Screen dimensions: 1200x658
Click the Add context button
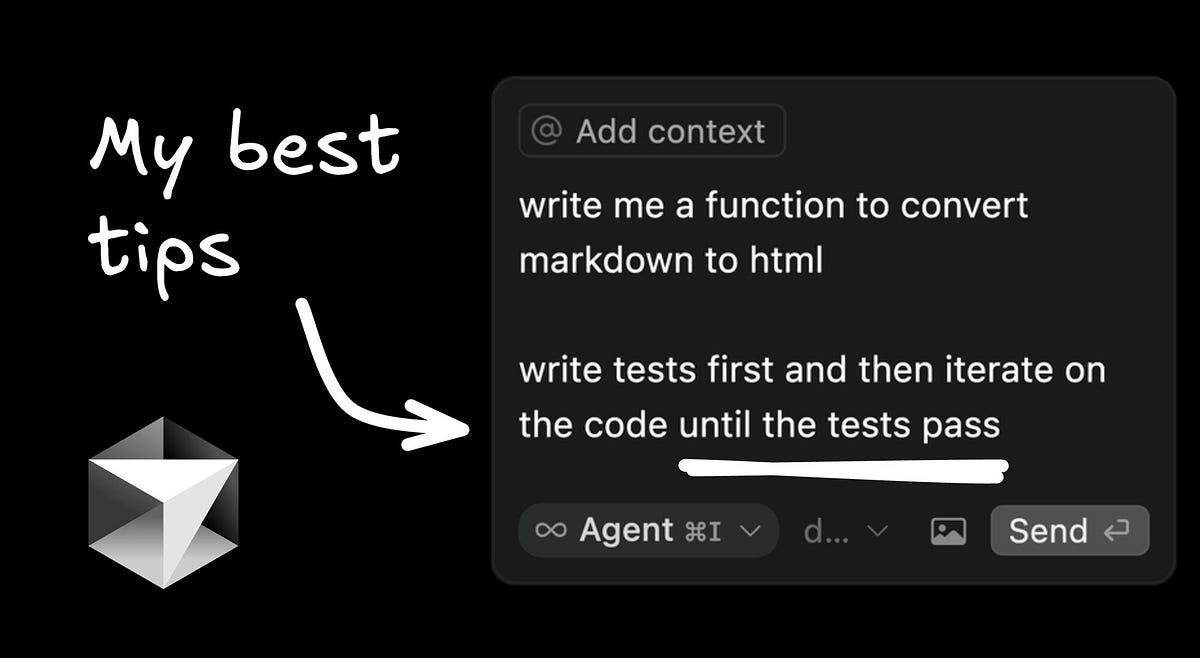click(x=652, y=131)
